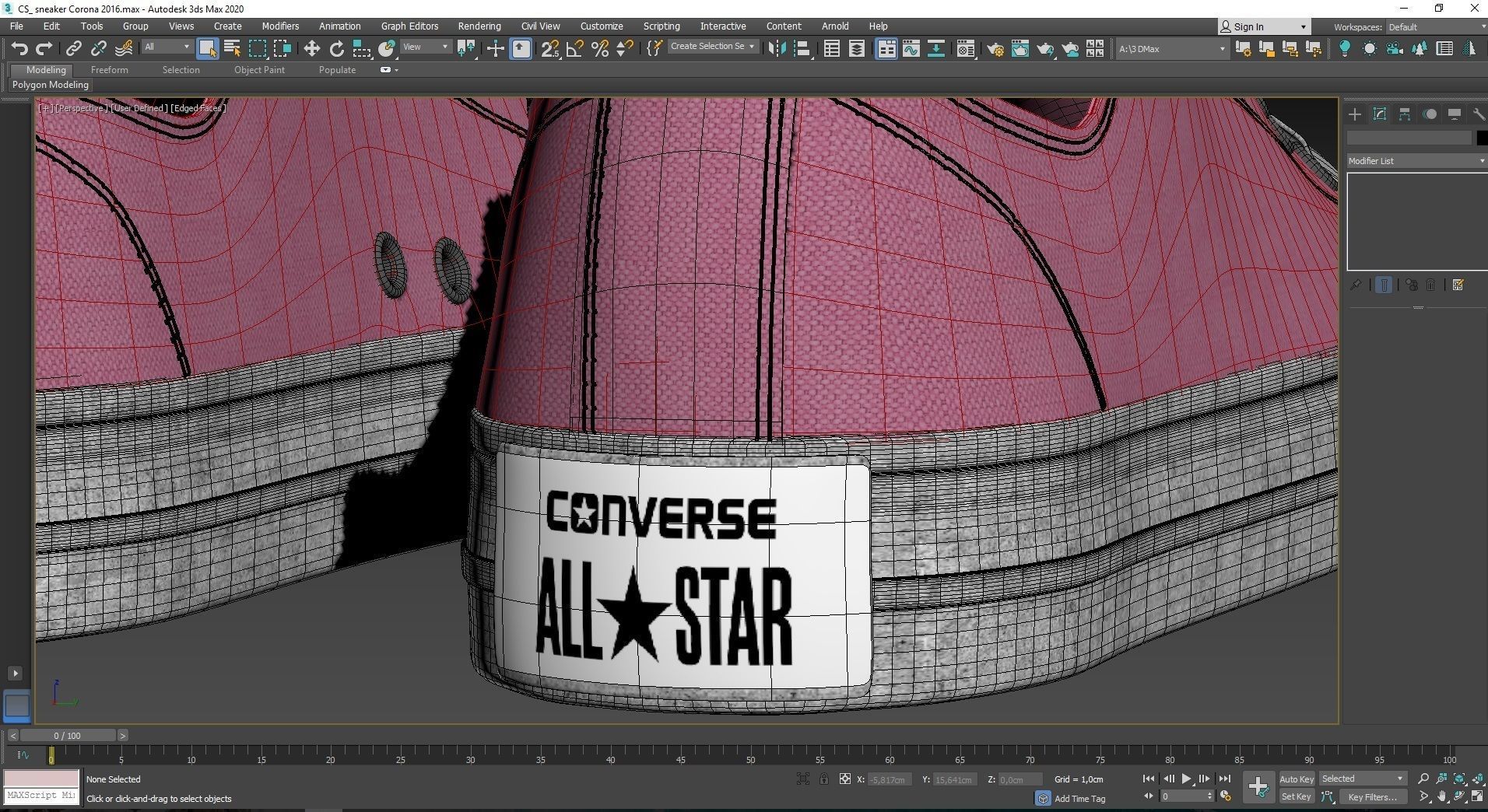
Task: Toggle Spinner Snap
Action: click(625, 49)
